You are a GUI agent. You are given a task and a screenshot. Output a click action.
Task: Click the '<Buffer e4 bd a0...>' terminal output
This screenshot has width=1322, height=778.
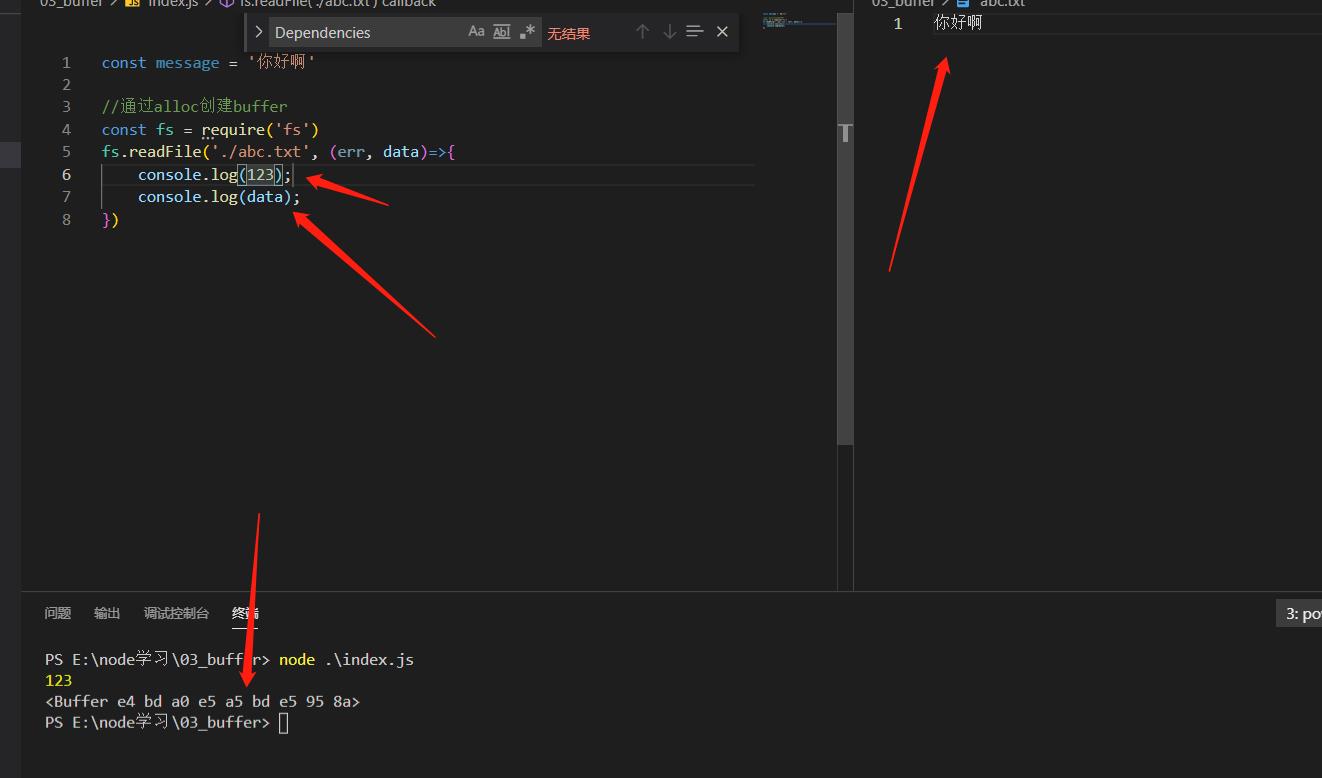(202, 702)
